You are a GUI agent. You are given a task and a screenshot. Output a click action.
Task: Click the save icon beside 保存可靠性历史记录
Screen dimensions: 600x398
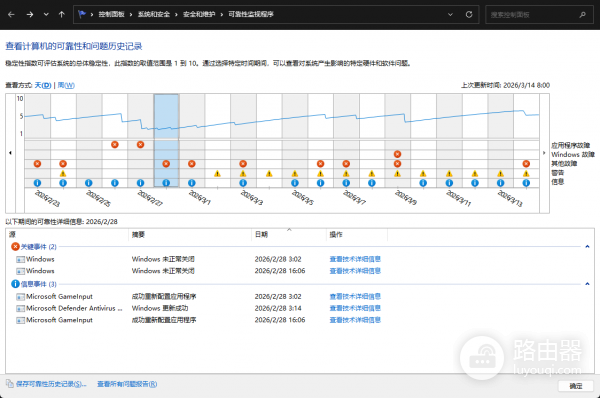[10, 383]
